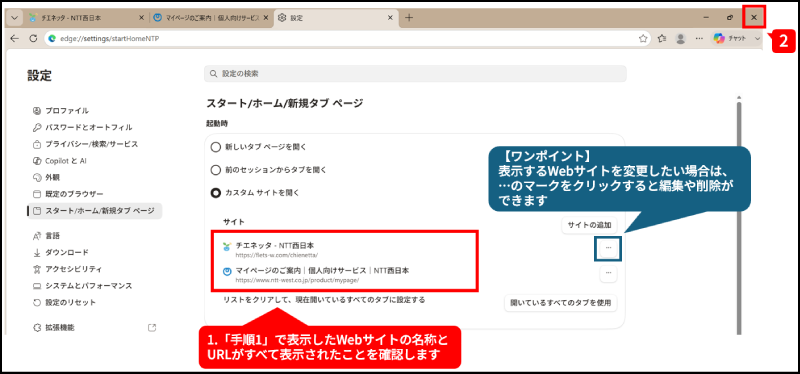The image size is (800, 374).
Task: Open プライバシー/検索/サービス settings
Action: click(x=85, y=144)
